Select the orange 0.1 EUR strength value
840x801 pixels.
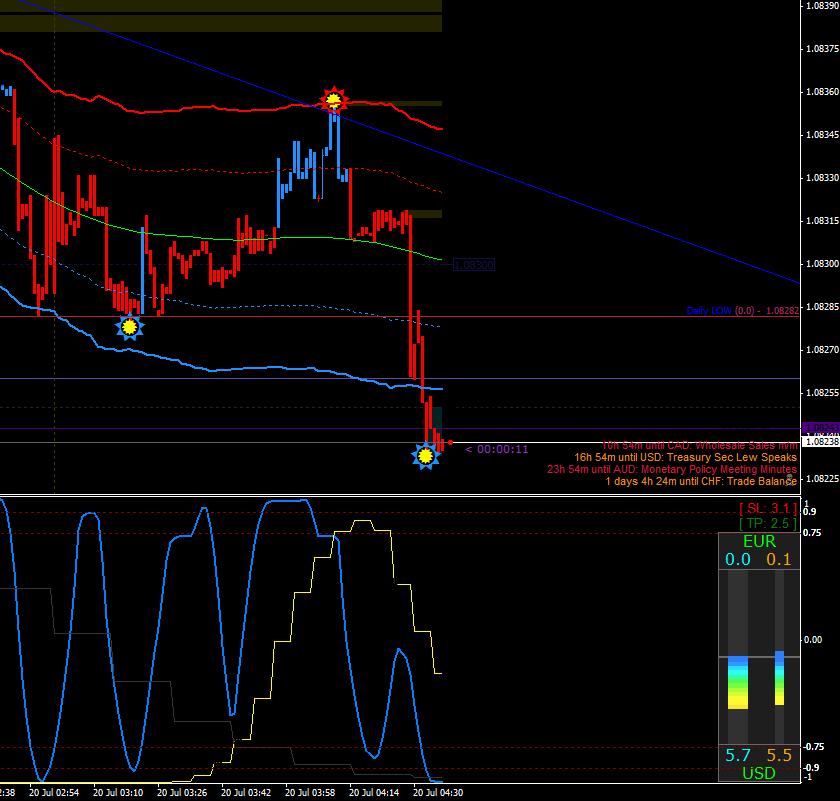point(779,559)
